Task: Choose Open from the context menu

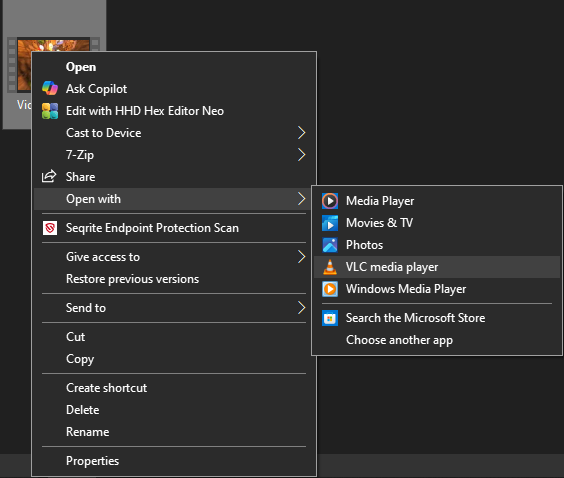Action: 174,67
